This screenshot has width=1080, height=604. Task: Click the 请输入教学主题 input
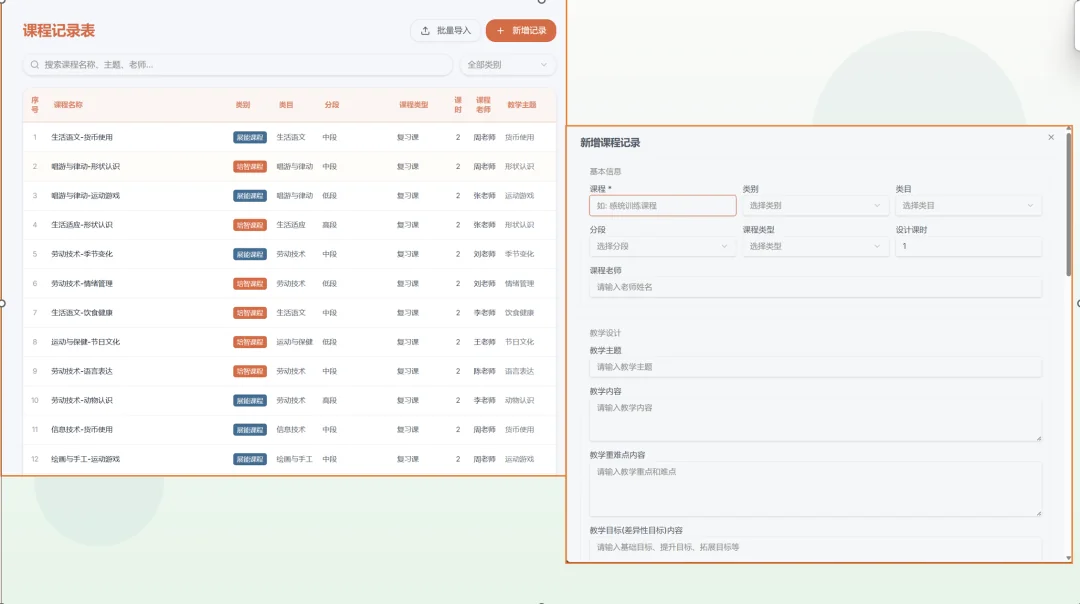[x=815, y=367]
